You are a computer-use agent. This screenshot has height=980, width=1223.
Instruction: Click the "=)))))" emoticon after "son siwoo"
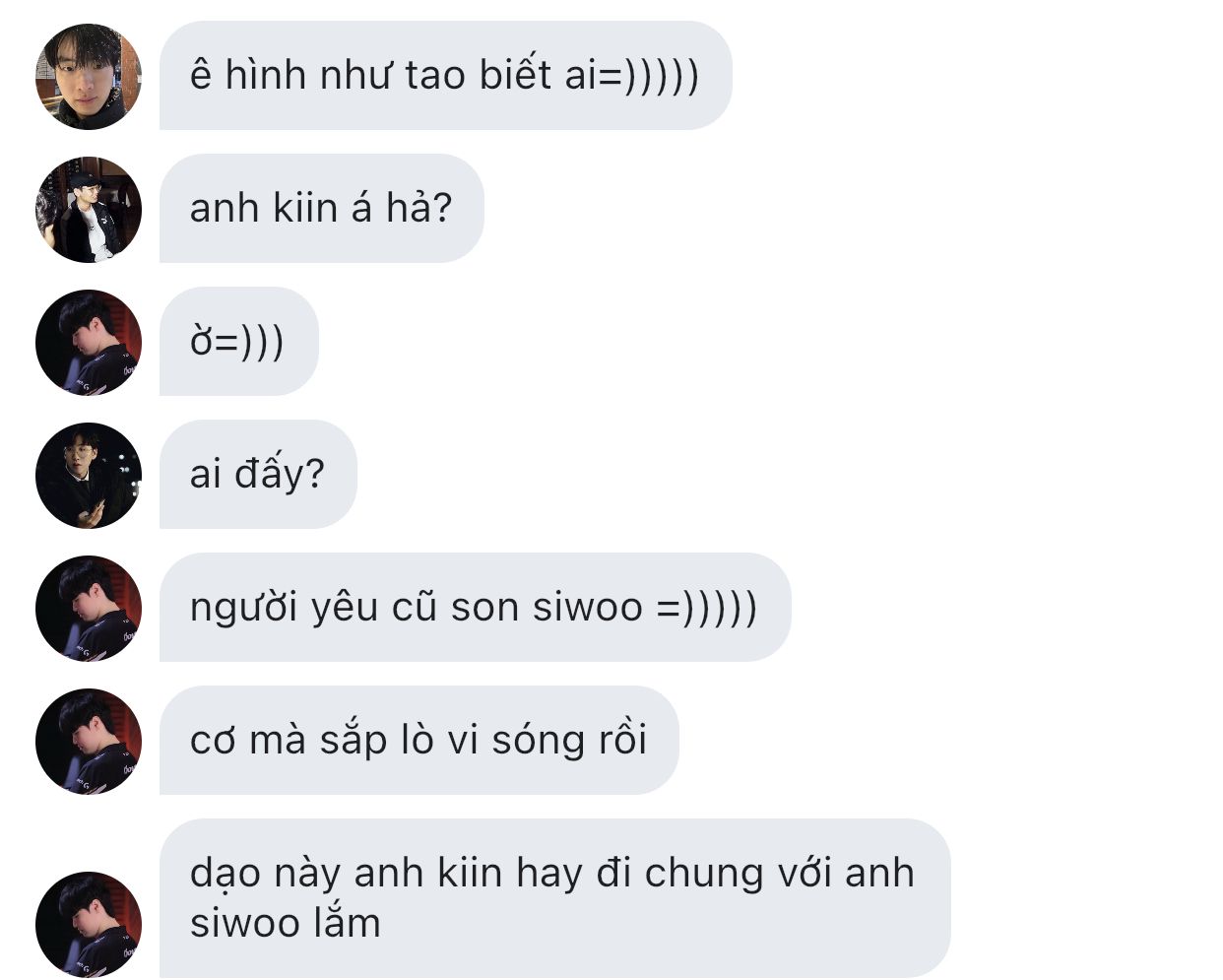pos(707,608)
